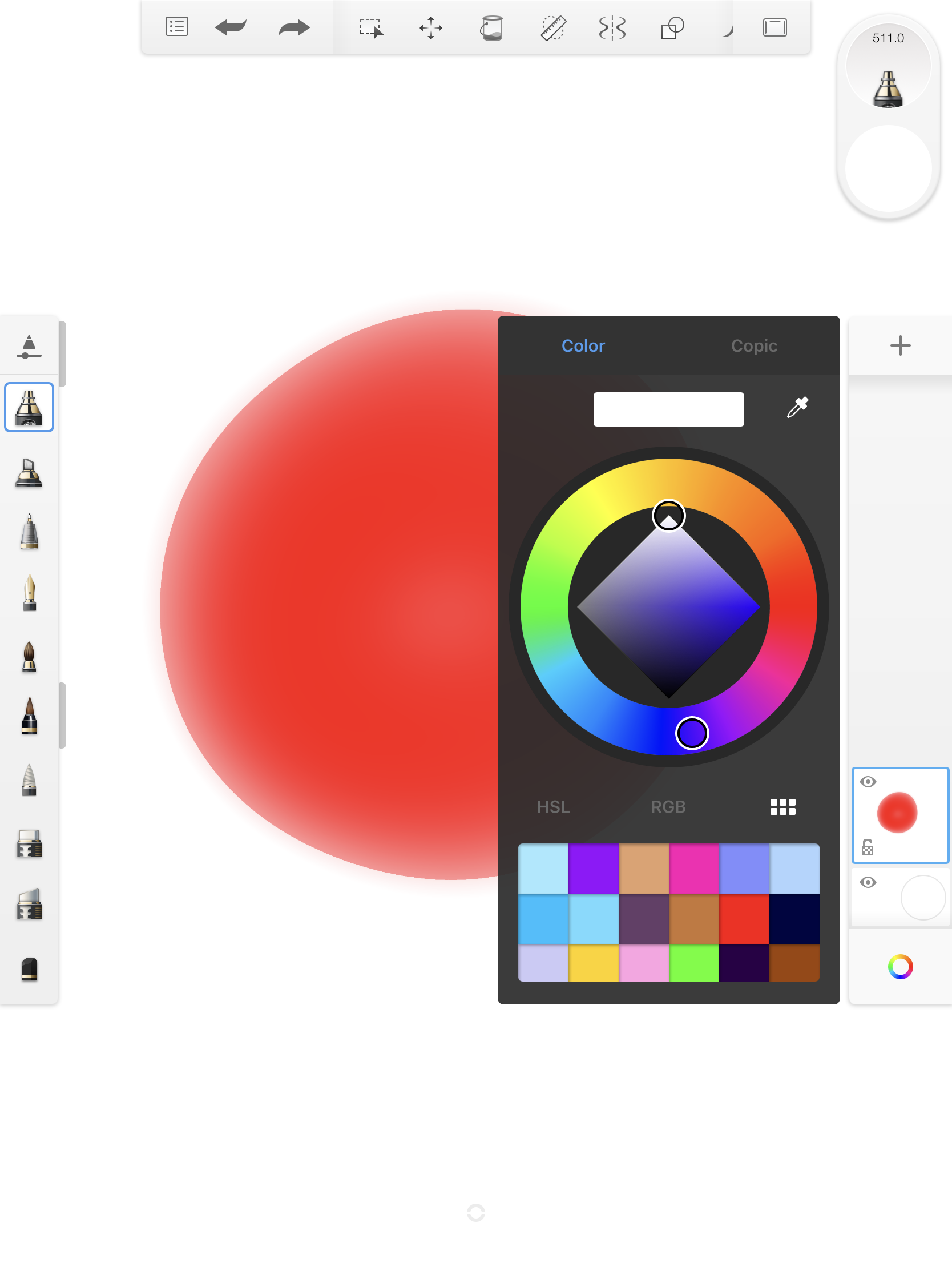The image size is (952, 1270).
Task: Click the Undo arrow
Action: tap(230, 26)
